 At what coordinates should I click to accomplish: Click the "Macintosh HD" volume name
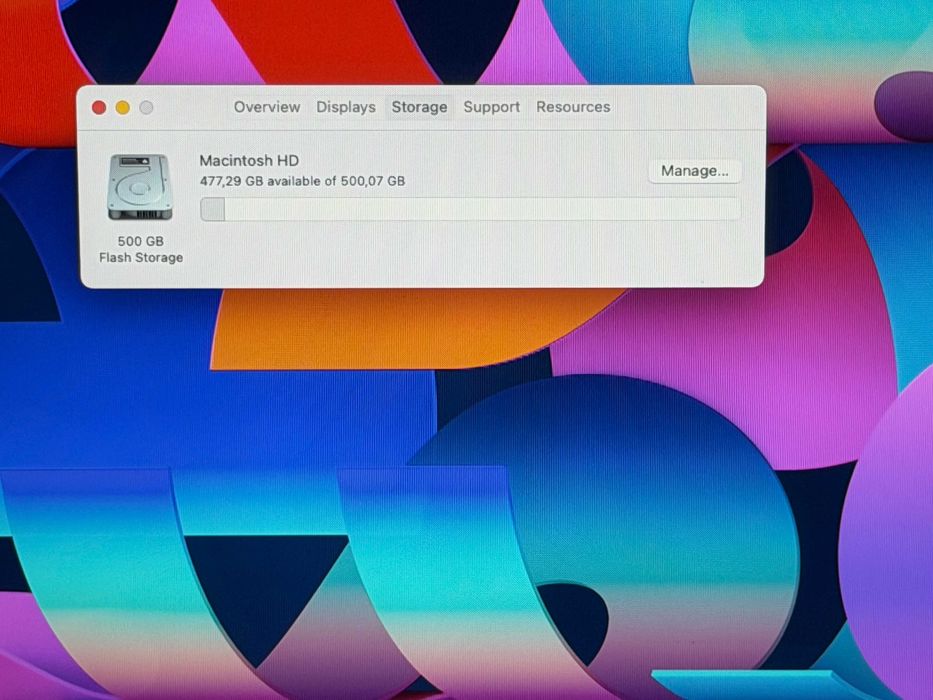[249, 161]
